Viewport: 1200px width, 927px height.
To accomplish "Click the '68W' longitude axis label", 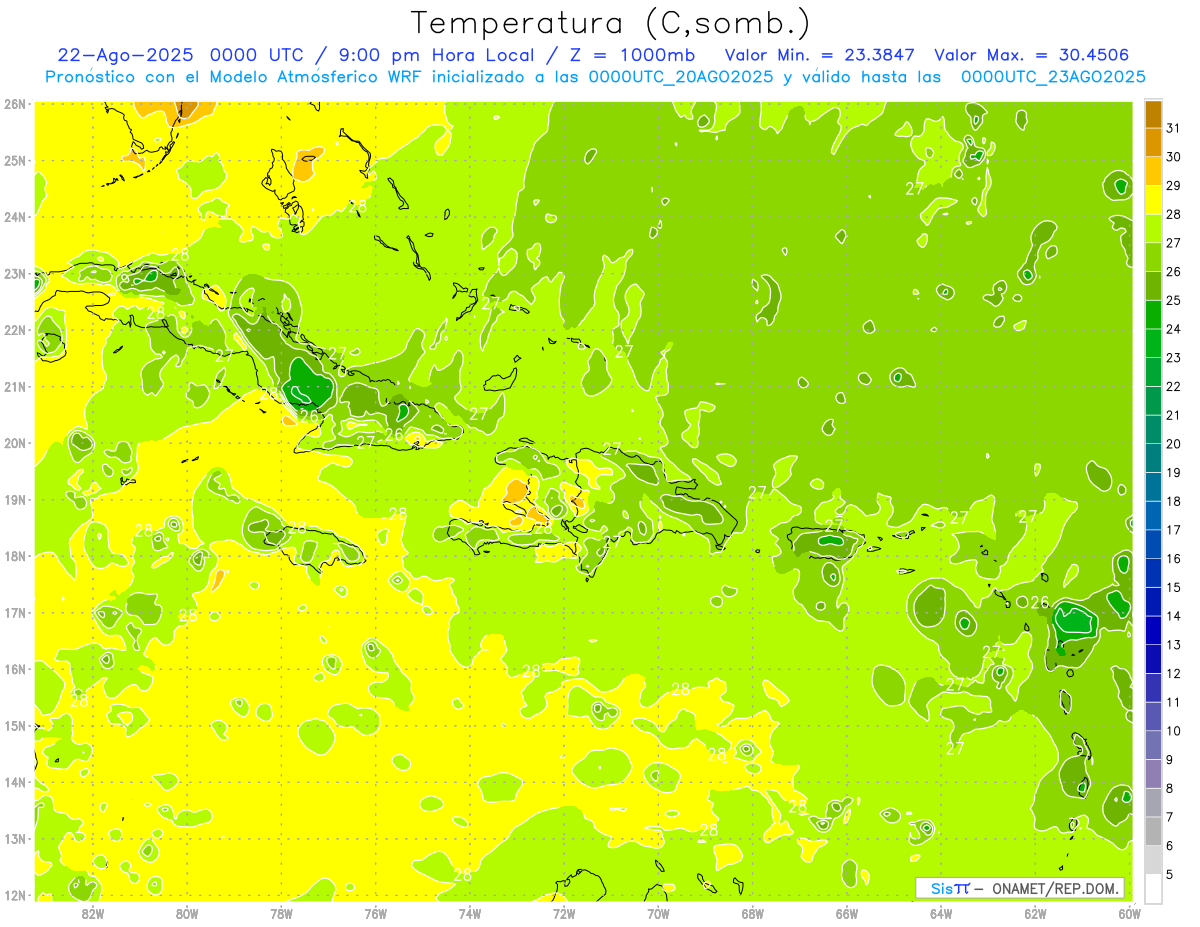I will [x=753, y=913].
